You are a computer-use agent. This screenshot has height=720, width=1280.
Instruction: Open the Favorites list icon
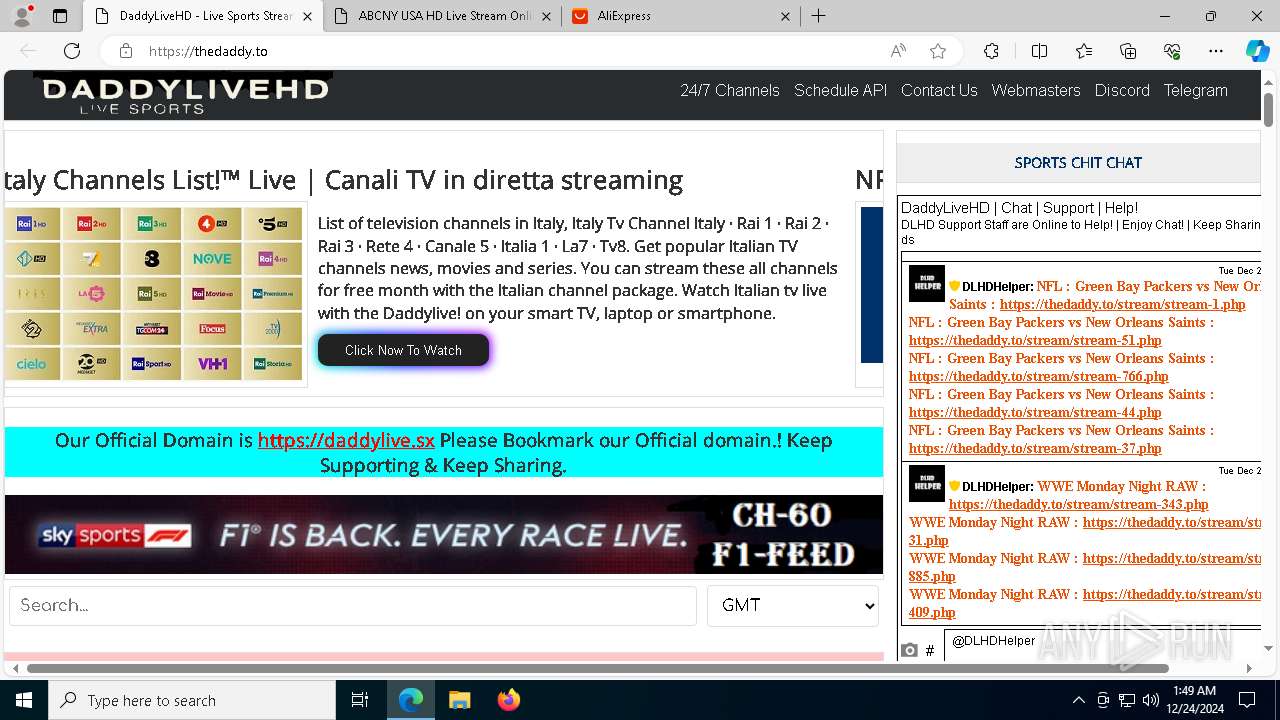pos(1084,51)
